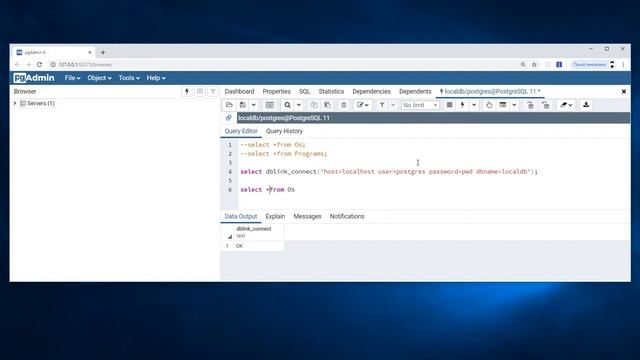Switch to the Statistics tab

[x=331, y=91]
